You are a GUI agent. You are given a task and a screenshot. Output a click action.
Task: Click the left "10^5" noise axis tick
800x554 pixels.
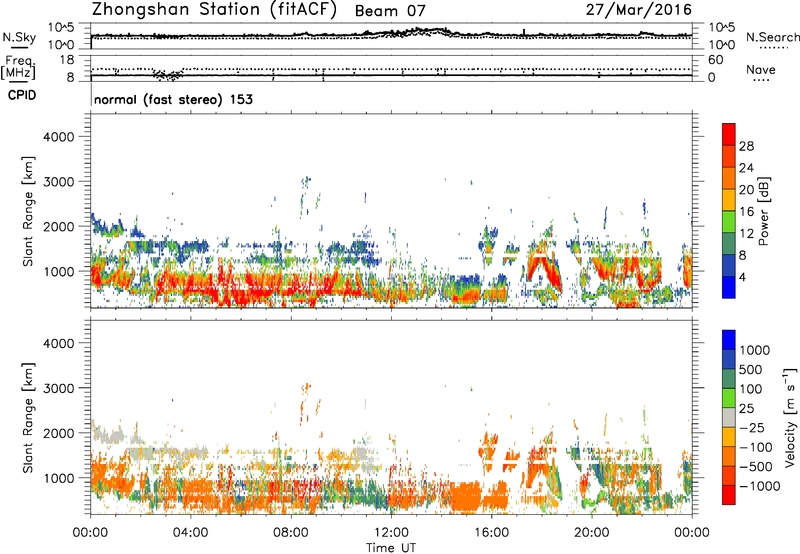coord(61,28)
